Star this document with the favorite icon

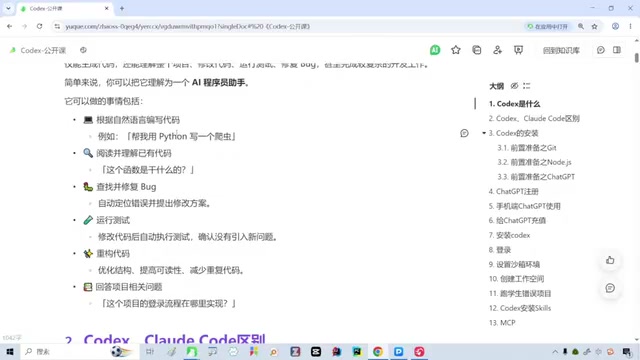[456, 50]
